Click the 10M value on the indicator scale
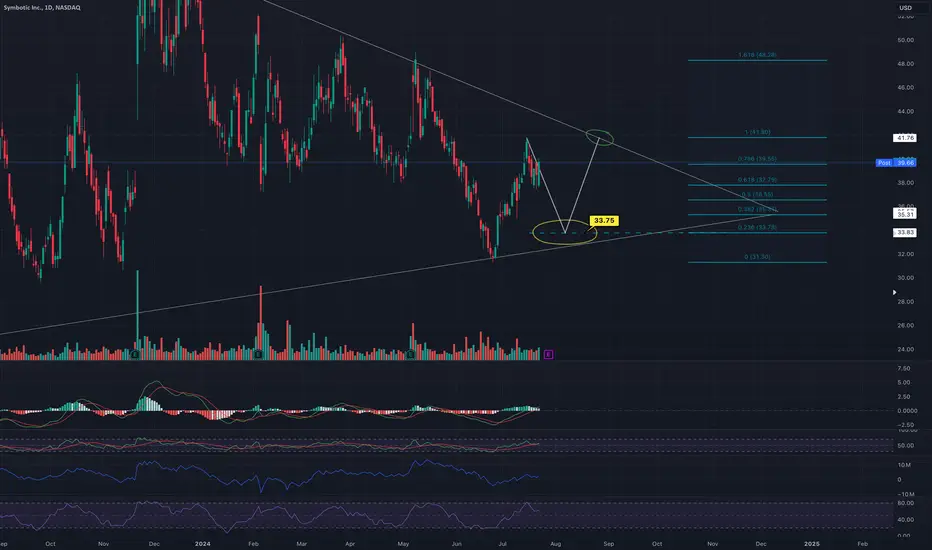This screenshot has width=932, height=550. click(x=903, y=465)
